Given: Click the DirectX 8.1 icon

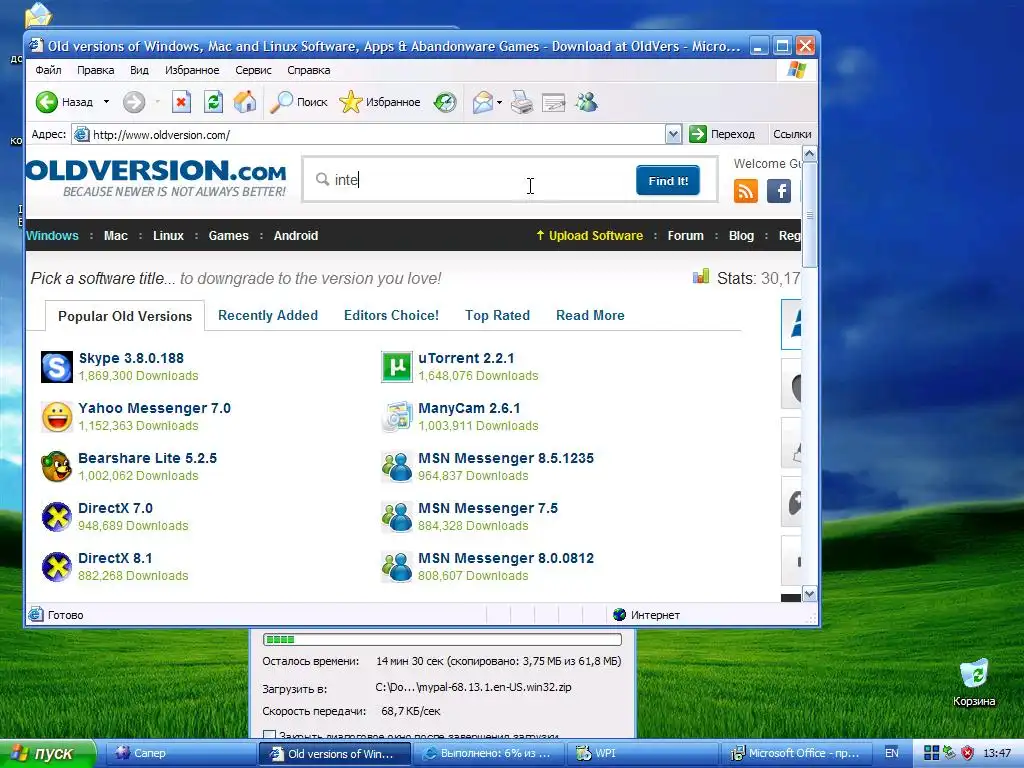Looking at the screenshot, I should pos(57,567).
